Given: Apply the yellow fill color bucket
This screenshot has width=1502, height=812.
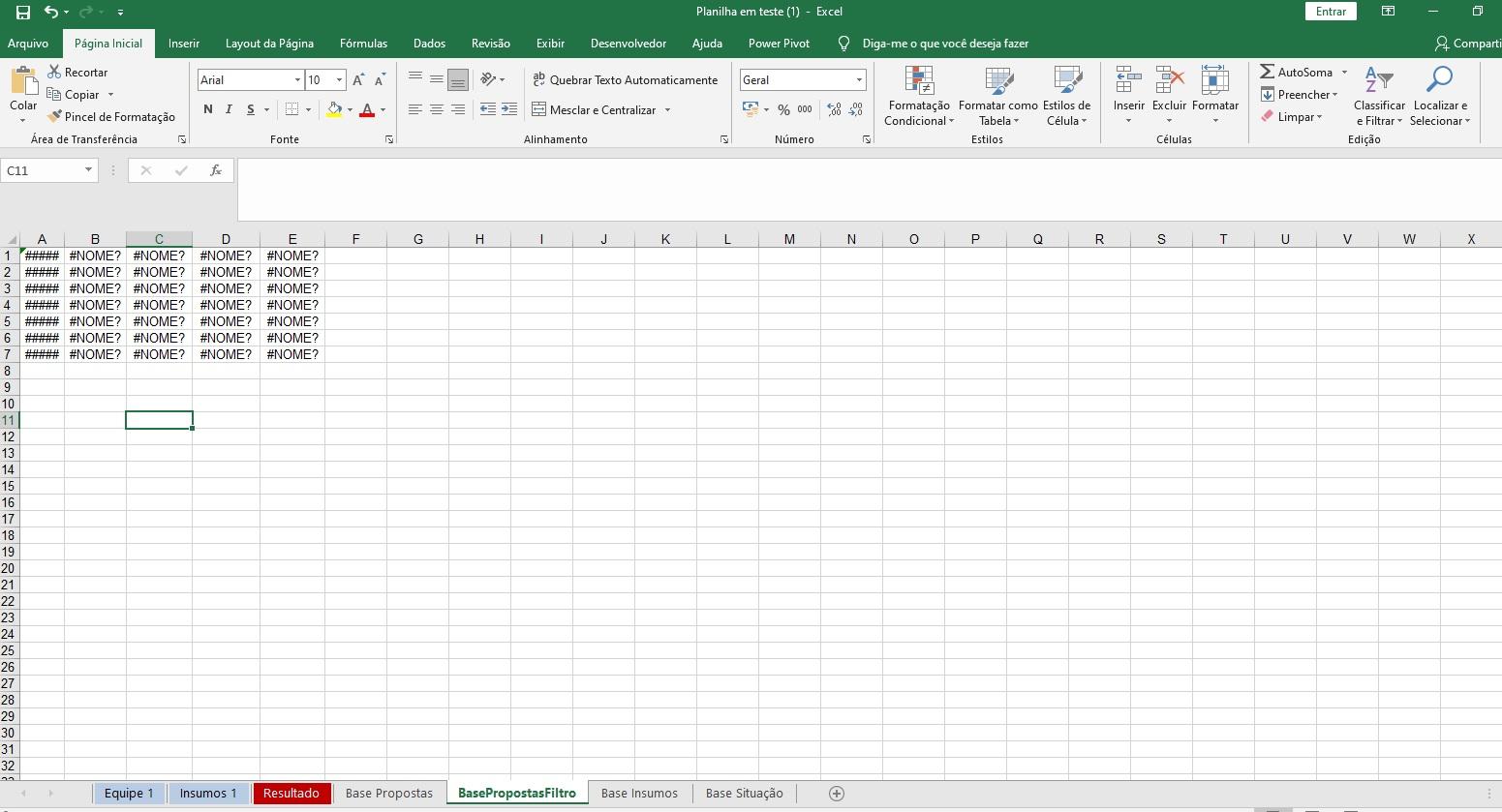Looking at the screenshot, I should click(334, 109).
